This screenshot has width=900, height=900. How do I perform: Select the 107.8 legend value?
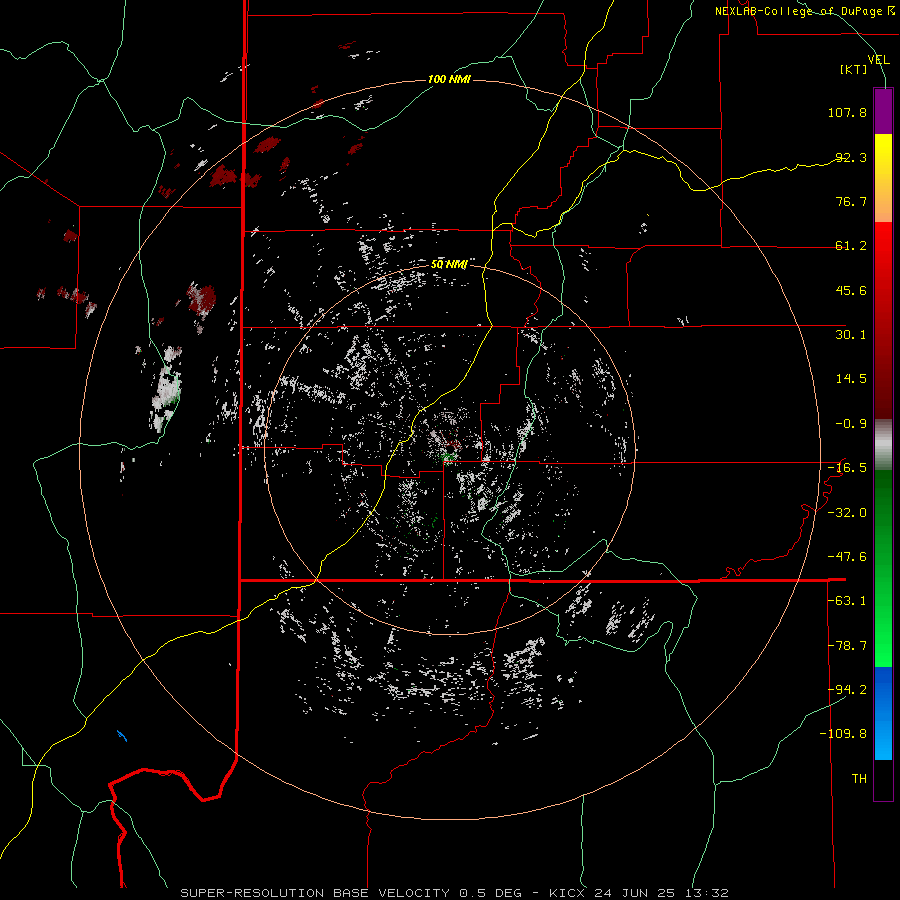(x=847, y=112)
